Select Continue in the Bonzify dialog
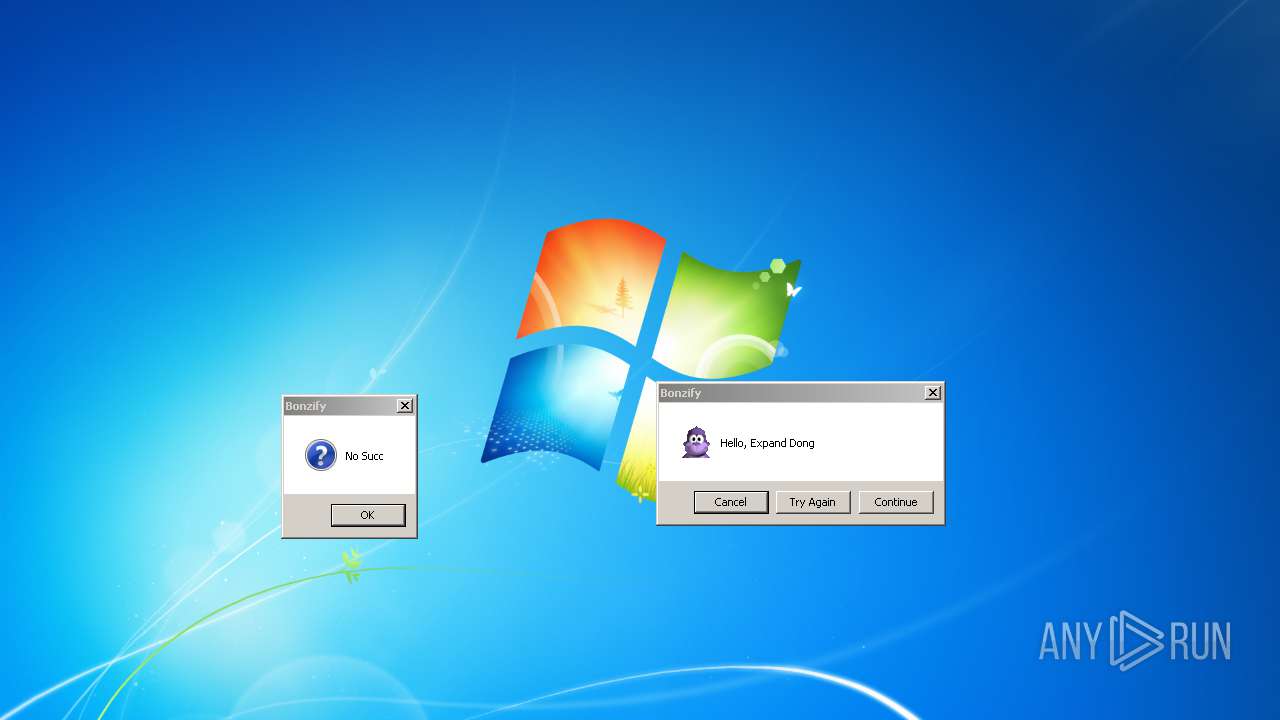 (x=896, y=502)
